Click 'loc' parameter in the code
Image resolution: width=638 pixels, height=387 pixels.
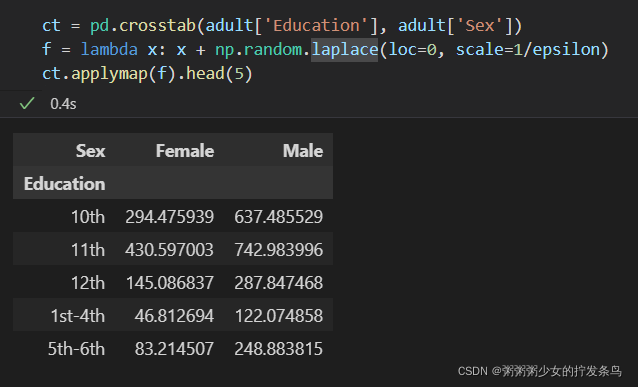click(403, 50)
